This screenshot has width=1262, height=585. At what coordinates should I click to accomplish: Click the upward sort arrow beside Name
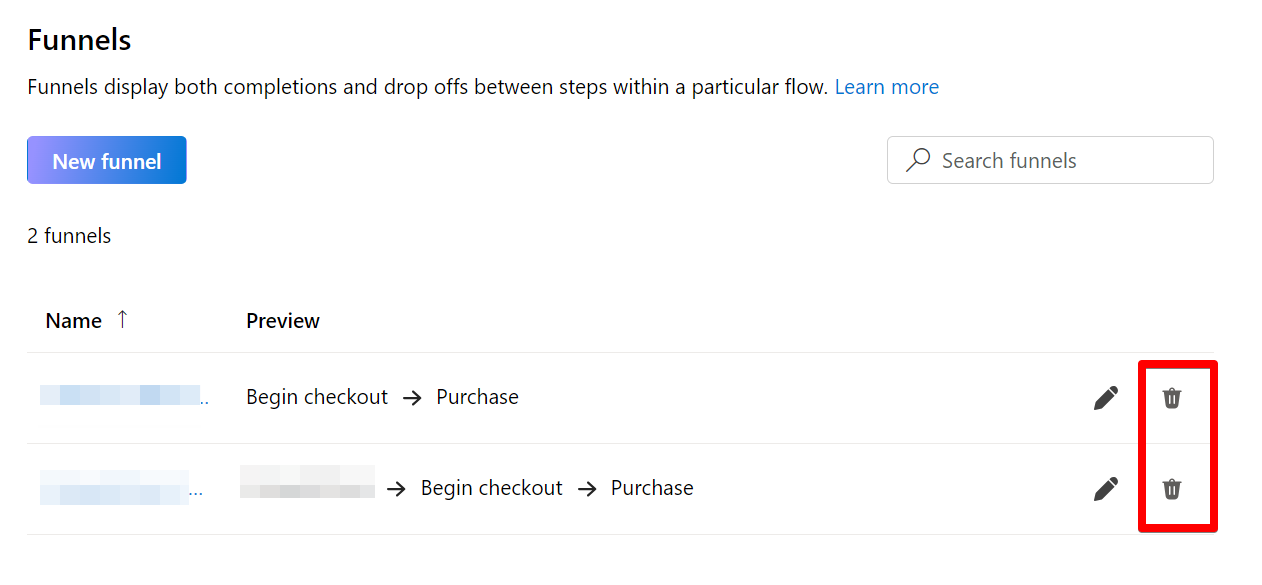pyautogui.click(x=122, y=318)
